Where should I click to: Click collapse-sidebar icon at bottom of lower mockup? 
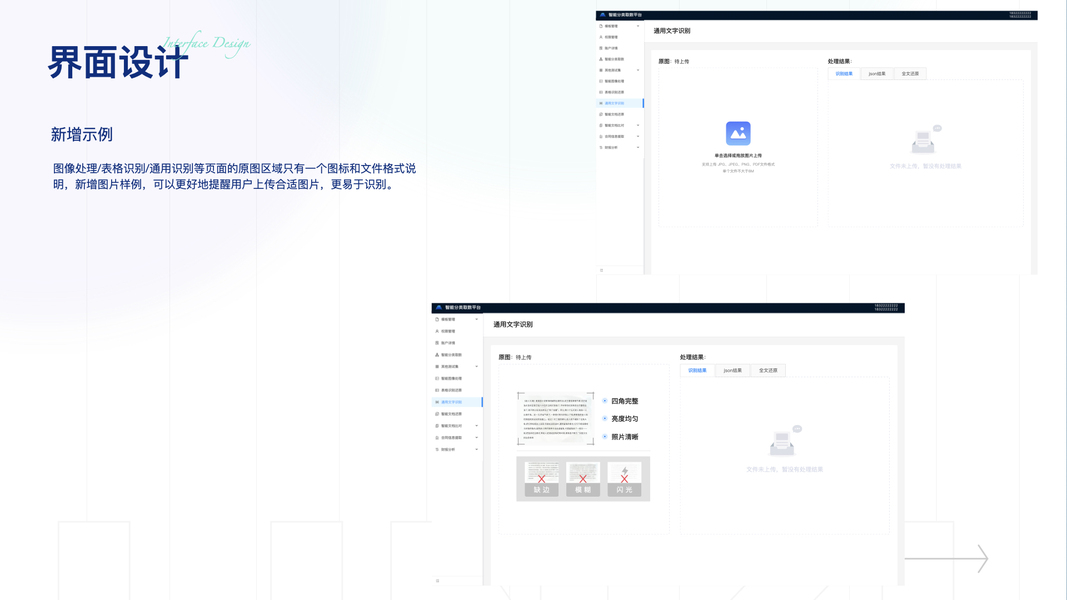(x=438, y=580)
